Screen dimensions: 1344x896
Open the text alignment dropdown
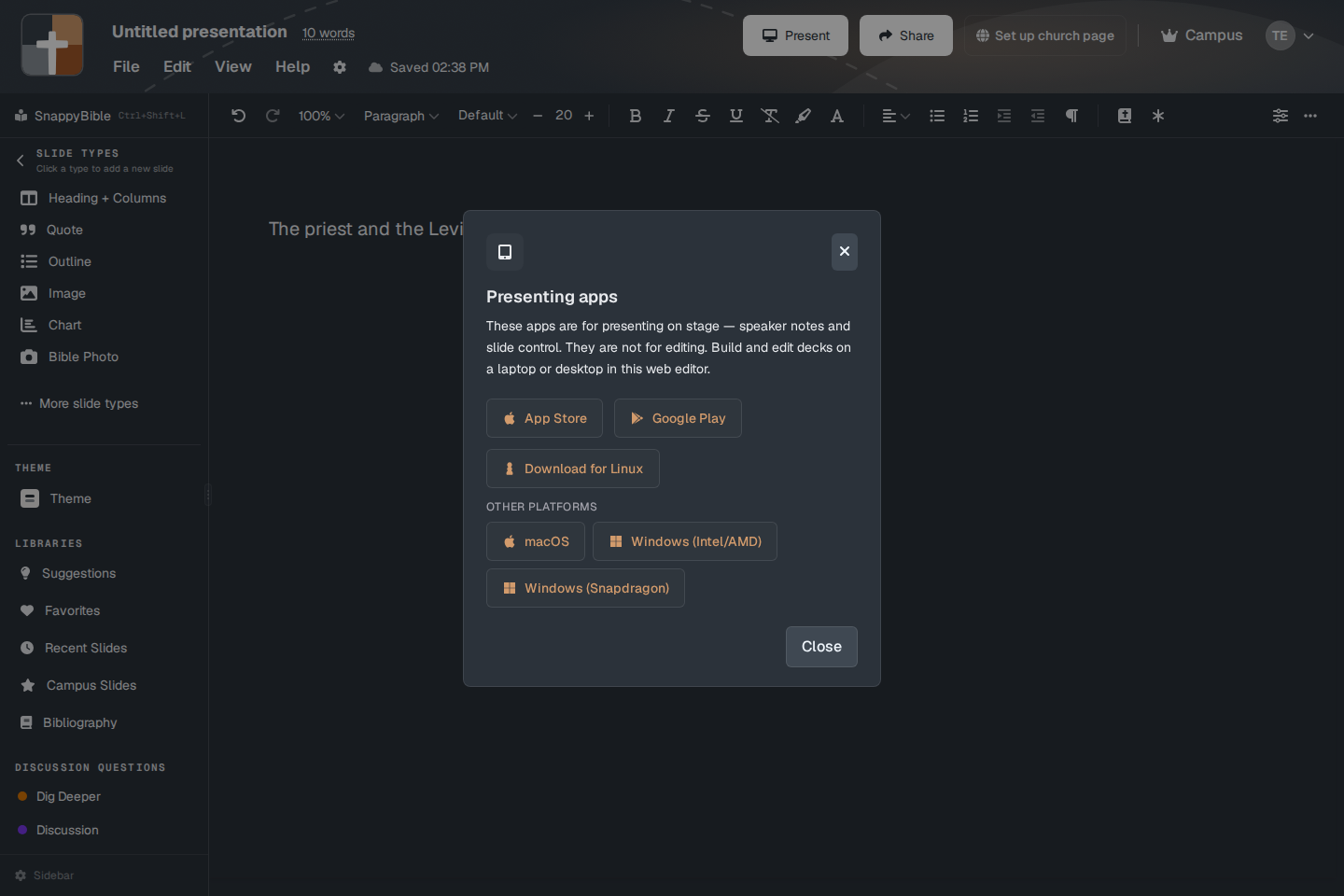(896, 116)
